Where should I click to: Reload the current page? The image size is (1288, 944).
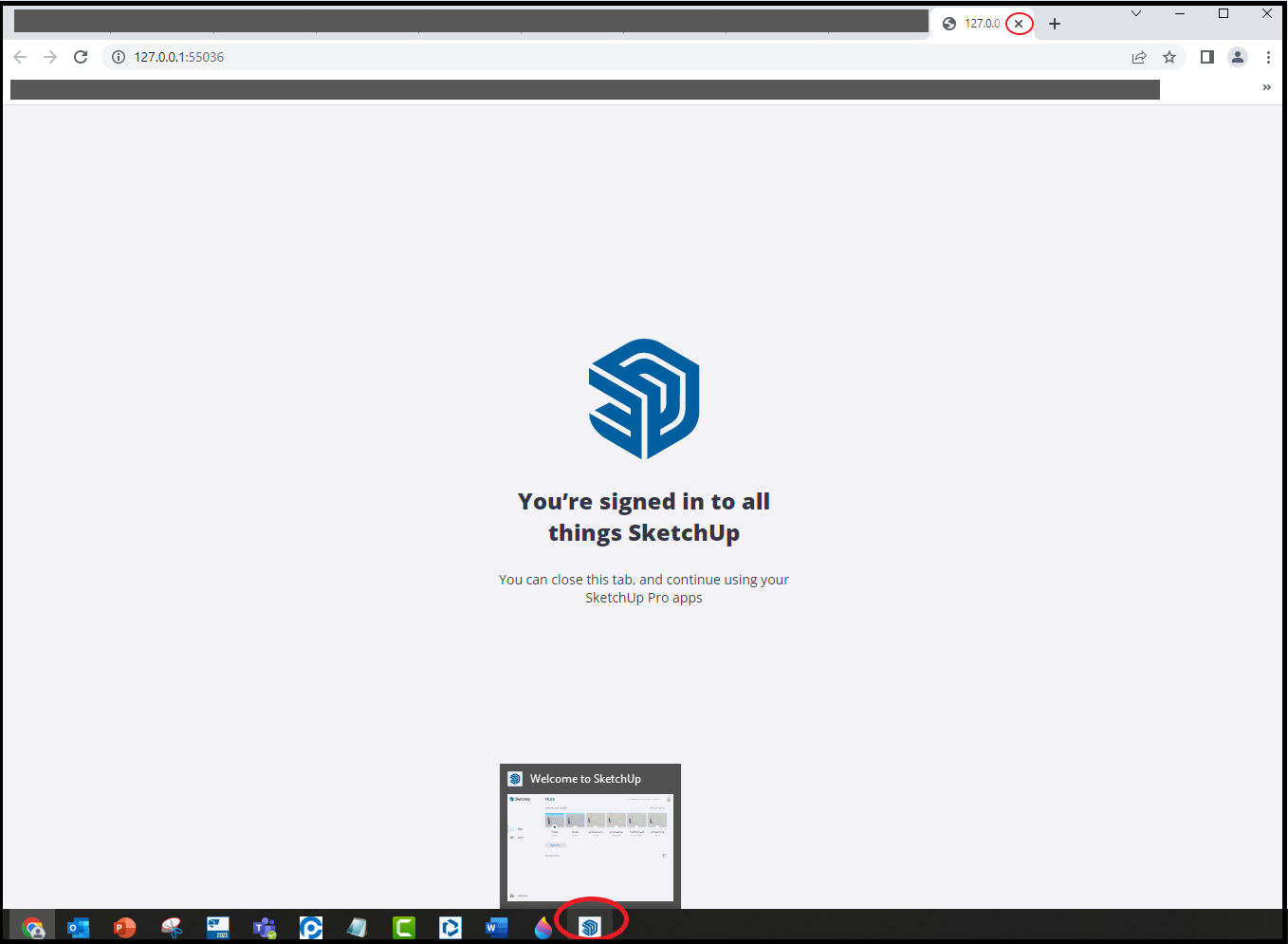[x=81, y=57]
